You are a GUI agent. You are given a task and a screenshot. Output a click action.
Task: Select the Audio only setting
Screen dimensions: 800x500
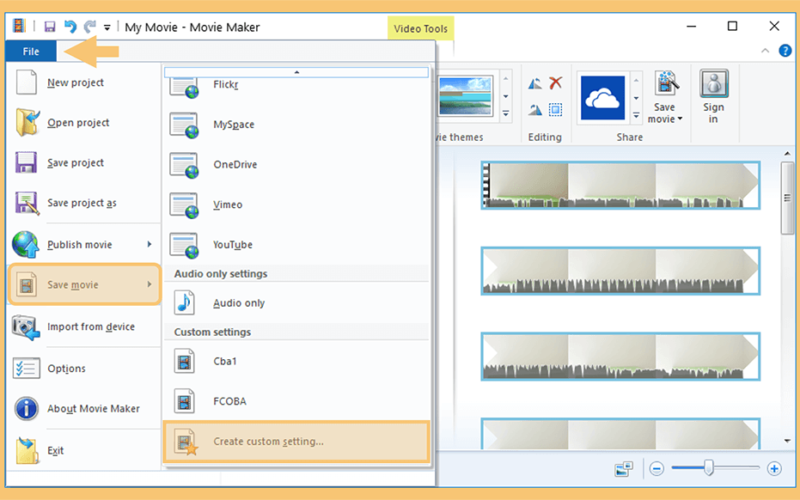click(296, 303)
